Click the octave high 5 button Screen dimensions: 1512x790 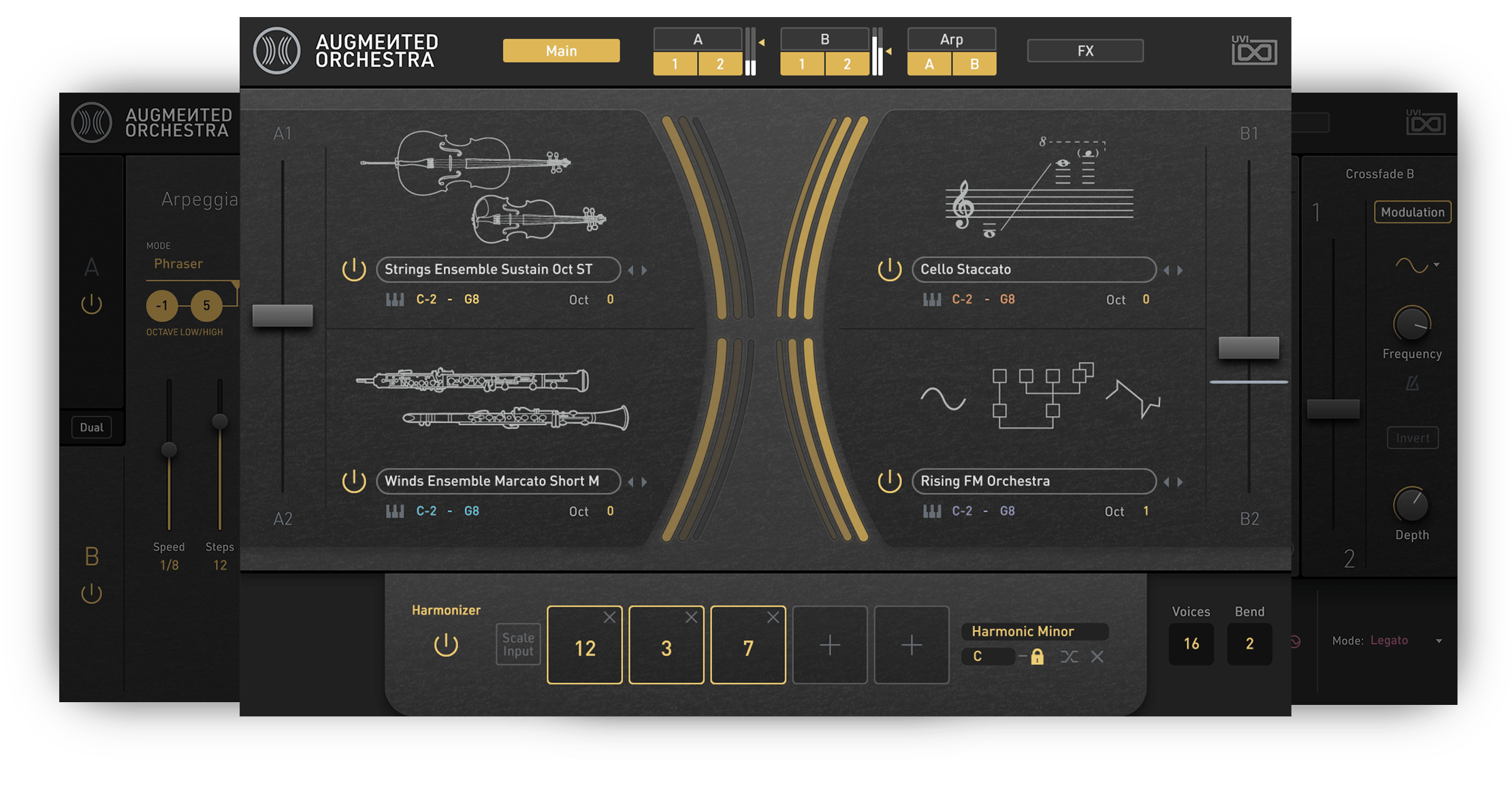[206, 306]
